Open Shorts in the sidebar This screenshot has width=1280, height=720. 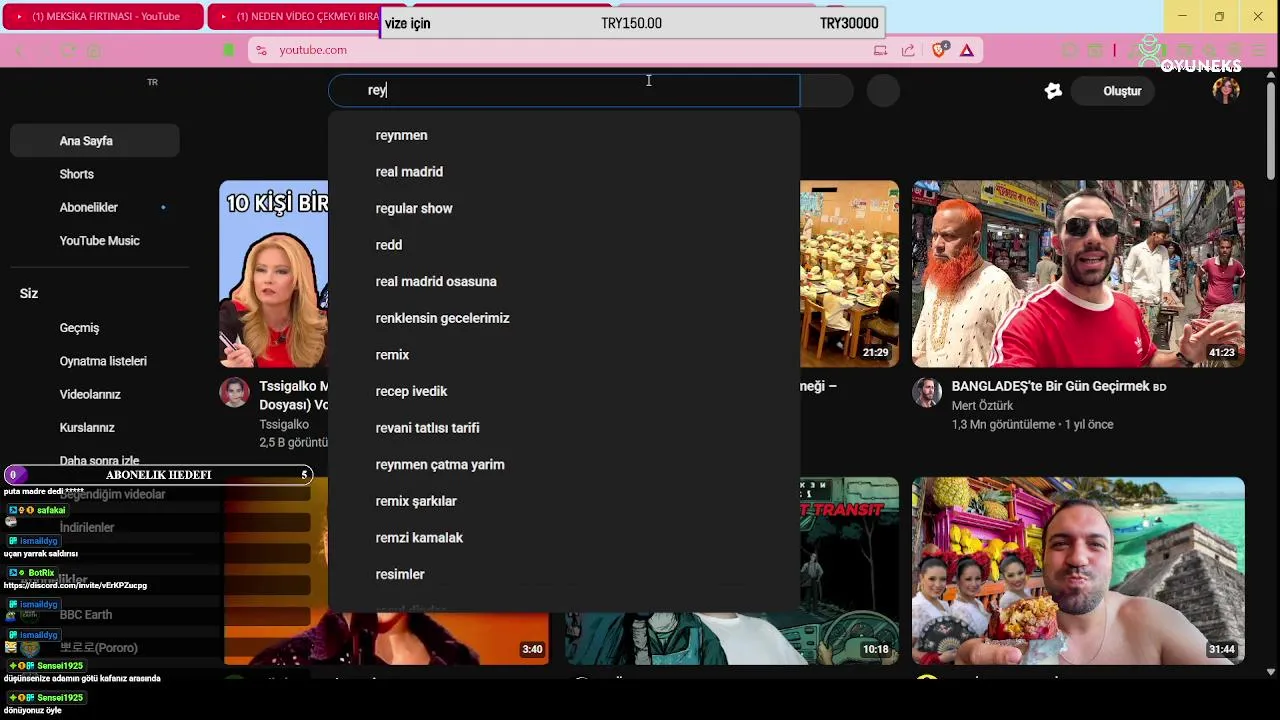coord(95,174)
